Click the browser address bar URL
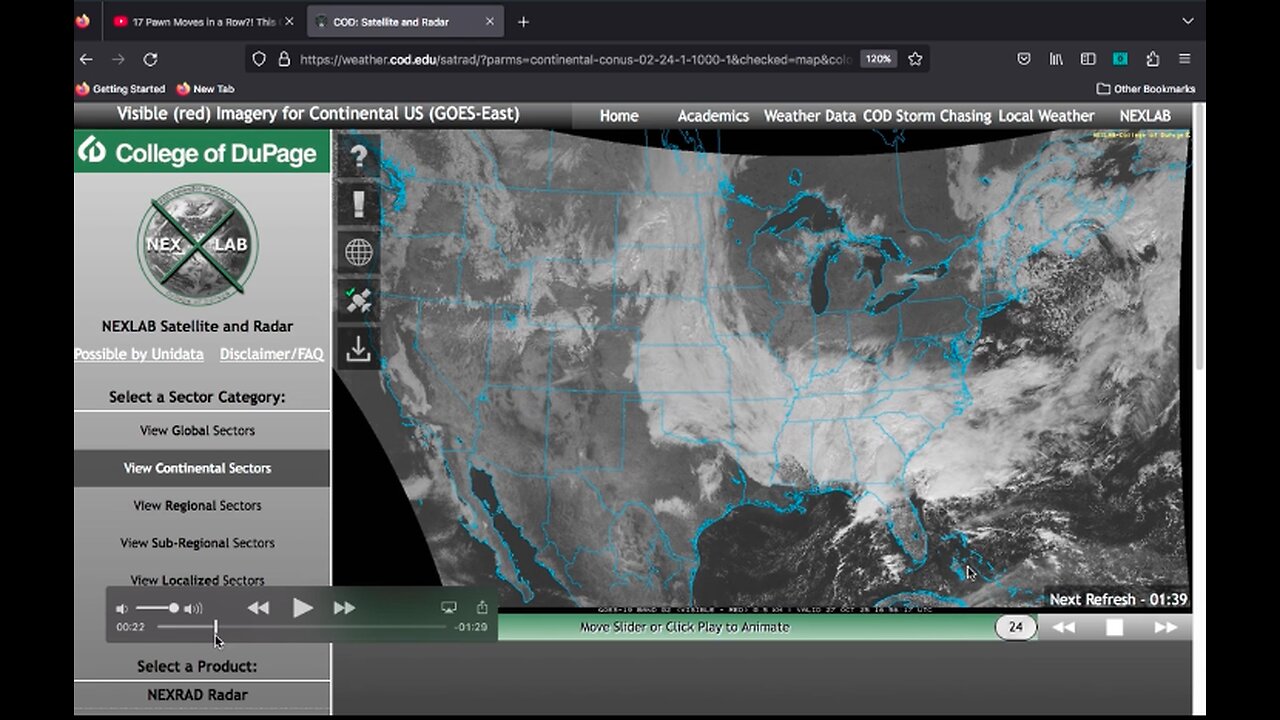This screenshot has height=720, width=1280. tap(575, 59)
